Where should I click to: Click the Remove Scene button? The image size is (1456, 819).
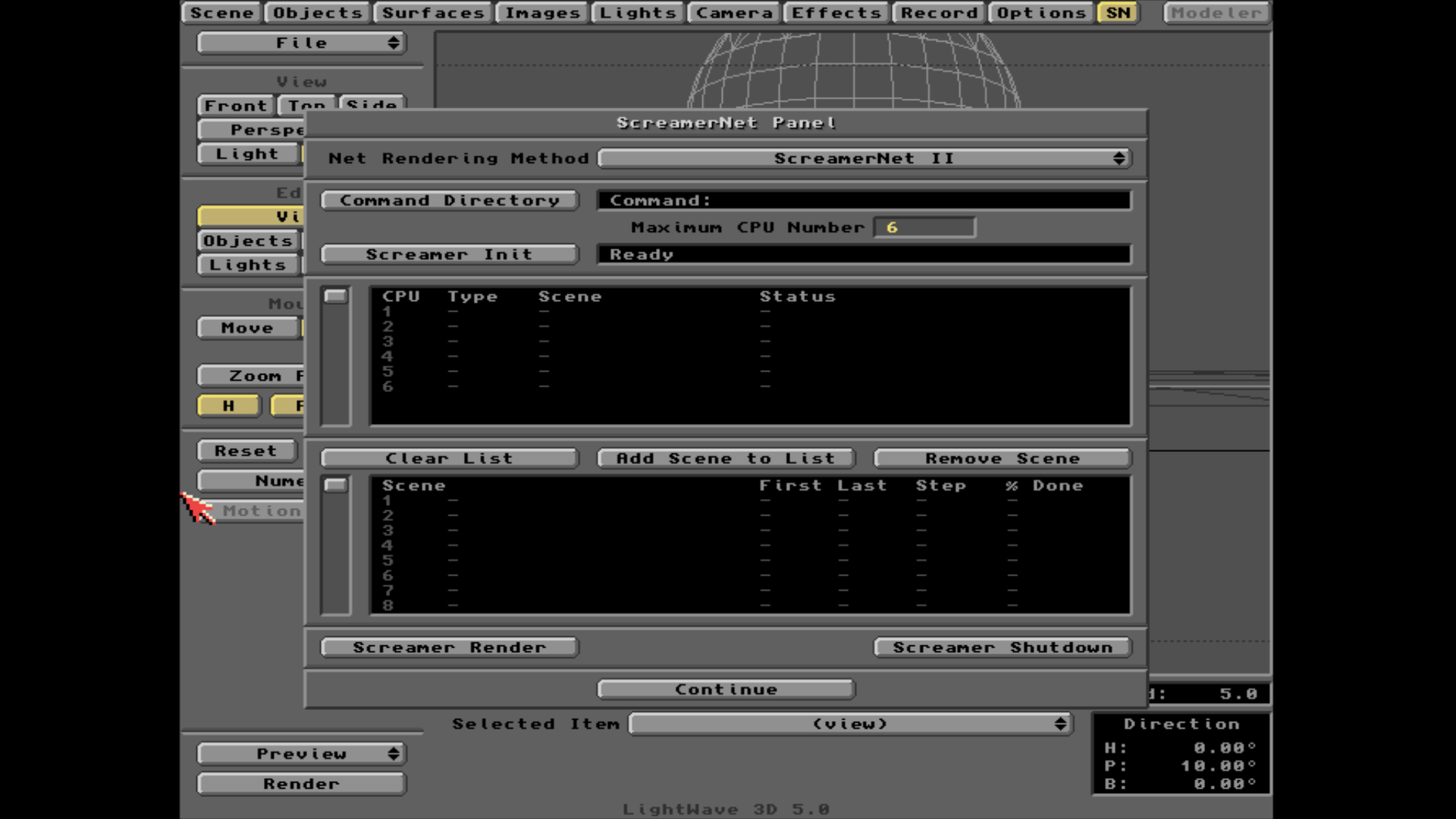pos(1003,459)
